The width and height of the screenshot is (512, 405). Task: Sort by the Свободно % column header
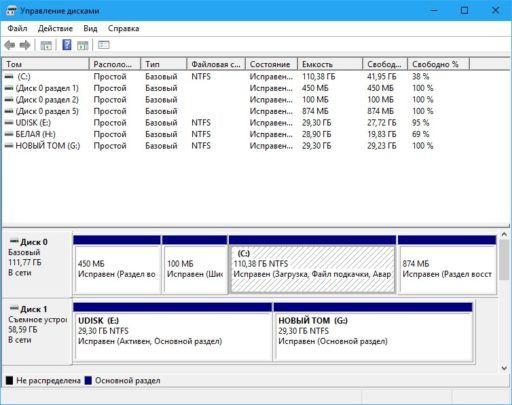click(x=438, y=64)
